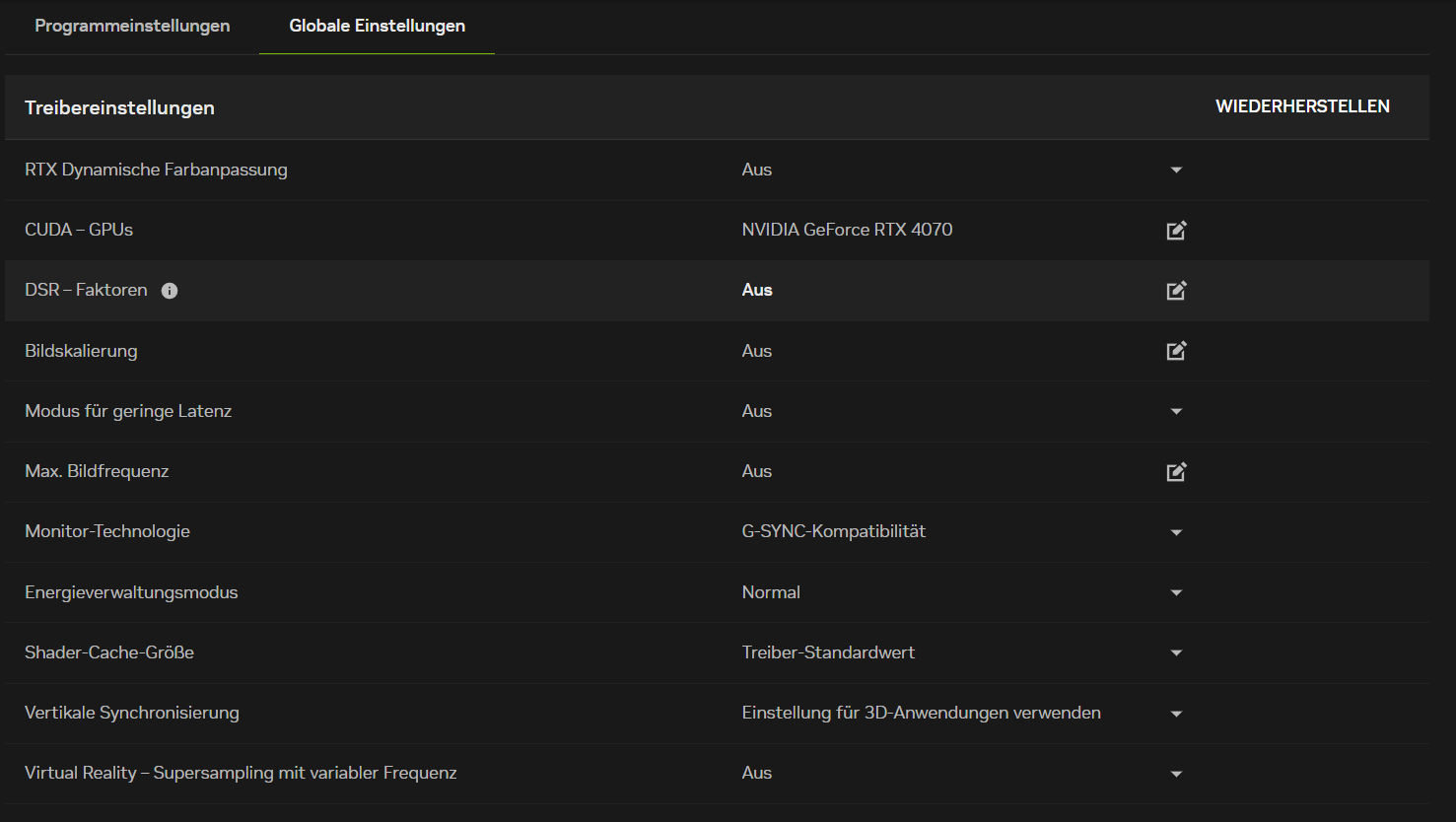Click the Bildskalierung edit icon
The image size is (1456, 822).
1176,351
